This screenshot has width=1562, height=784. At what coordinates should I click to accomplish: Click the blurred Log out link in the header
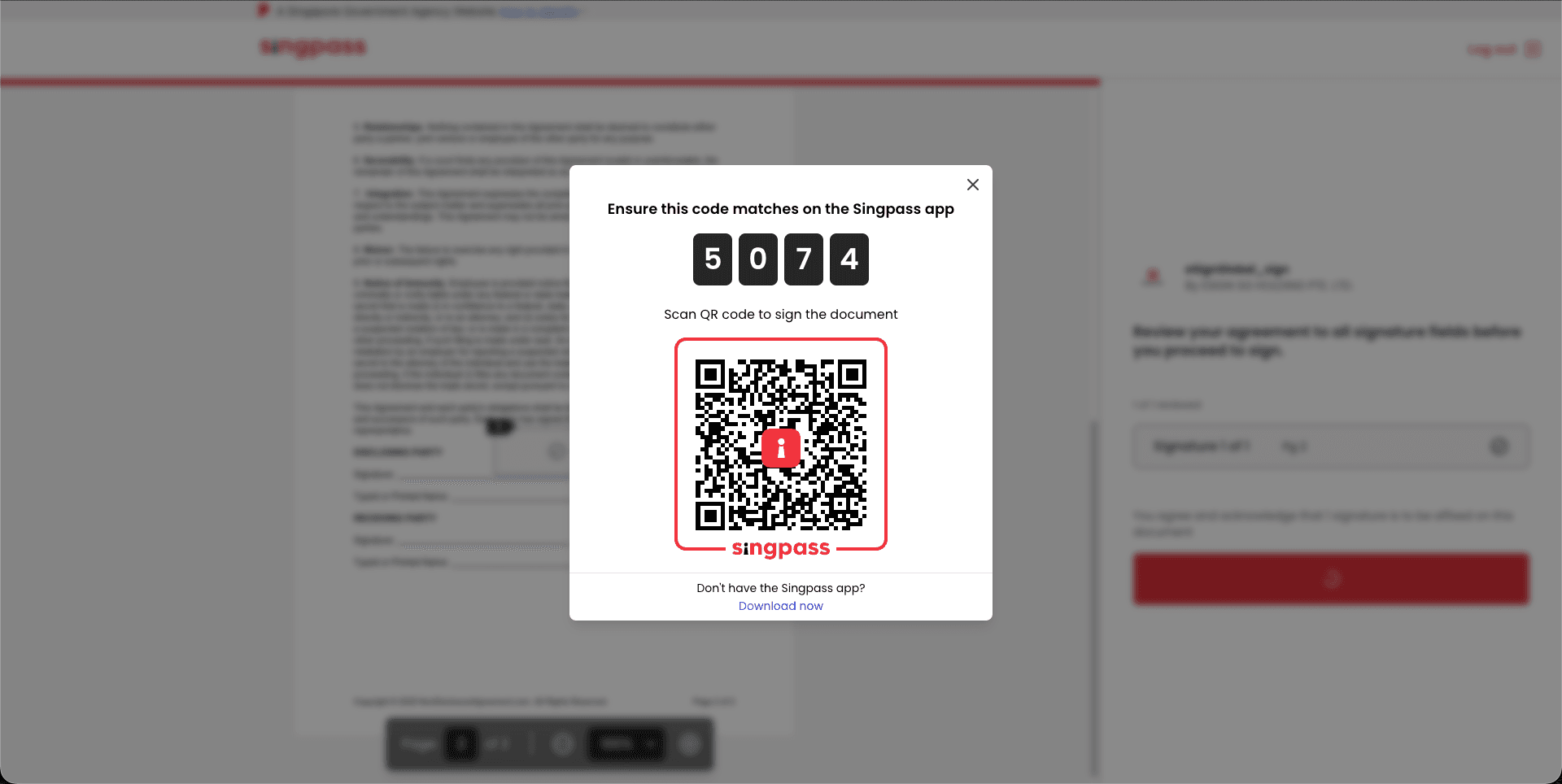coord(1504,50)
